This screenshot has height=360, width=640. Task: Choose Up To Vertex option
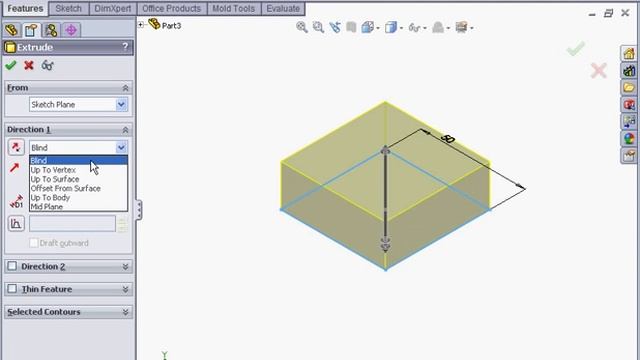click(x=78, y=170)
